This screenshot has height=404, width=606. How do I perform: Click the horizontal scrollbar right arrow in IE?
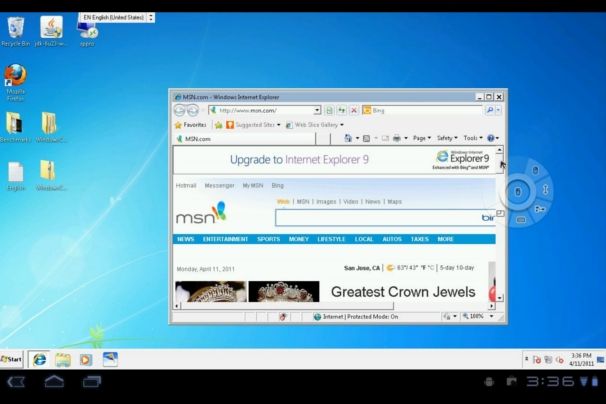pos(492,306)
